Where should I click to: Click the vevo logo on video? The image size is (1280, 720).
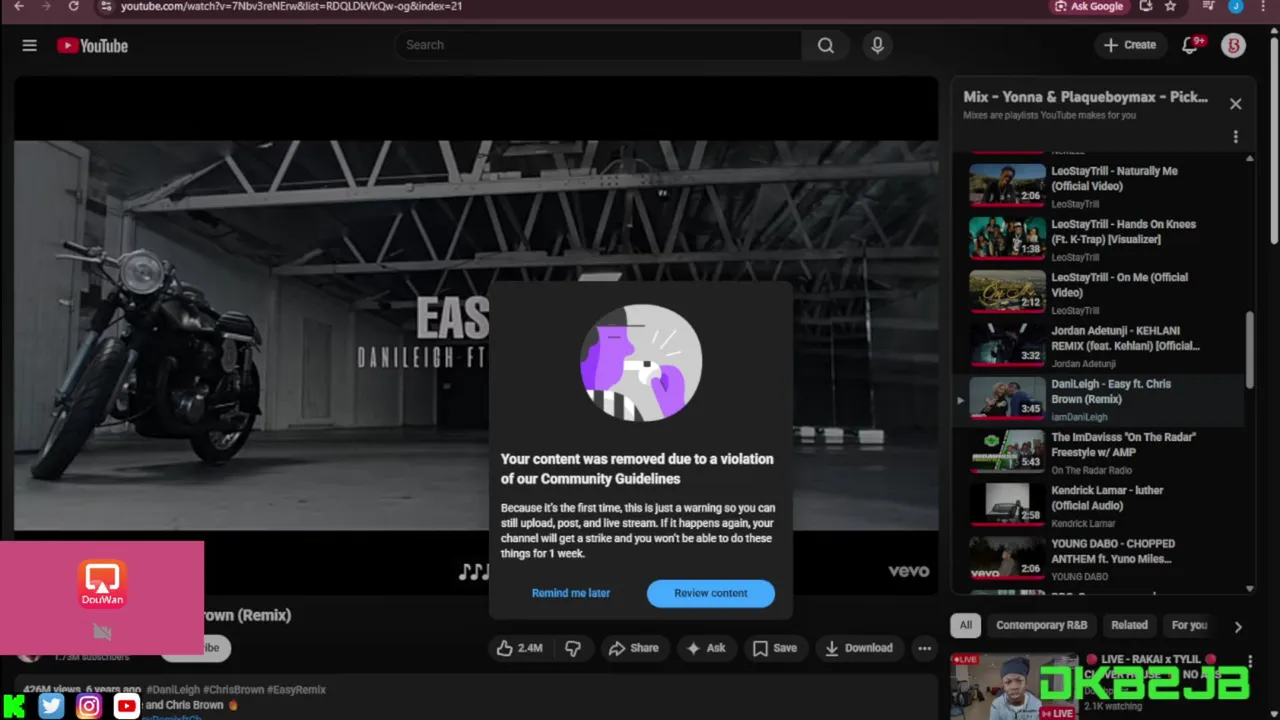pos(909,571)
